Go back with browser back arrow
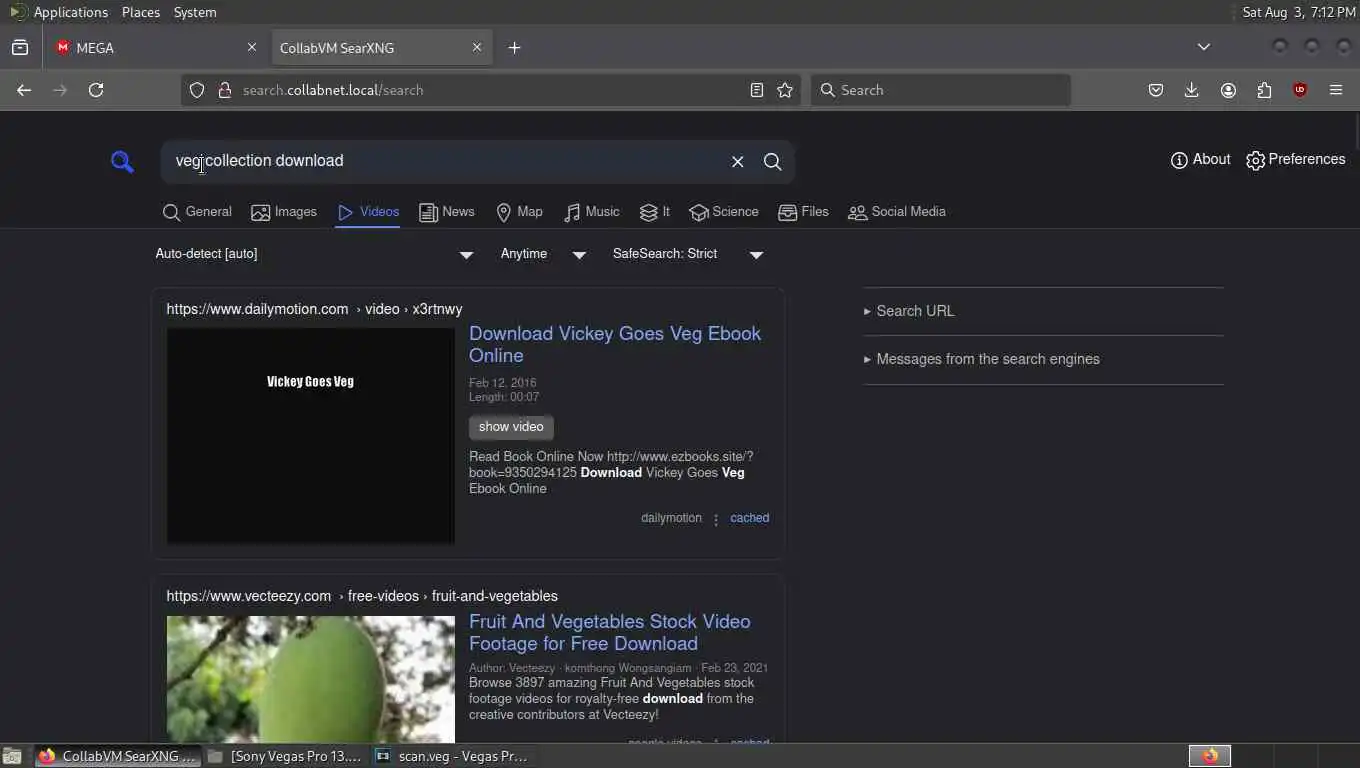 pyautogui.click(x=24, y=90)
